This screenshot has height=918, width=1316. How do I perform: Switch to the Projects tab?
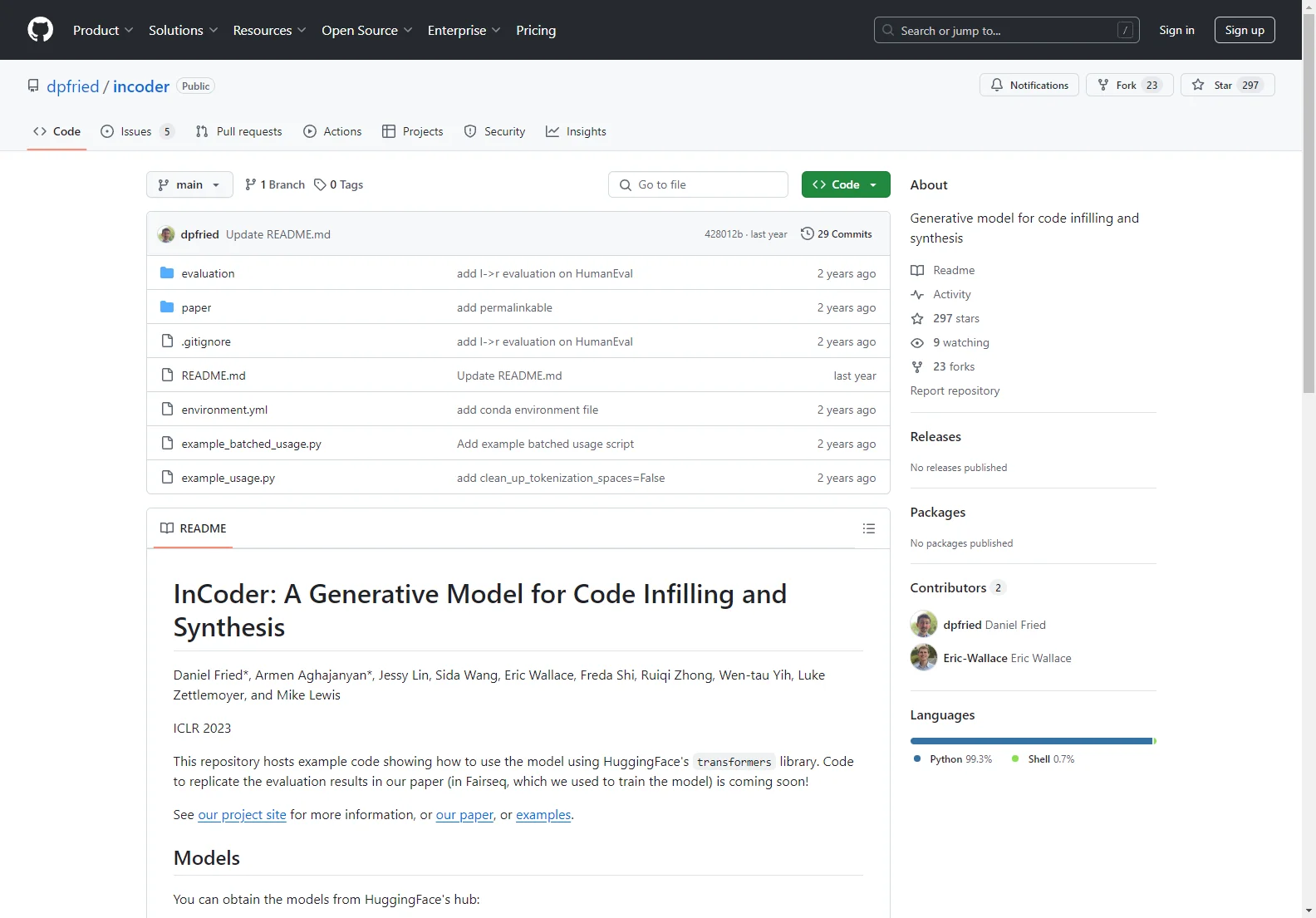click(x=413, y=131)
